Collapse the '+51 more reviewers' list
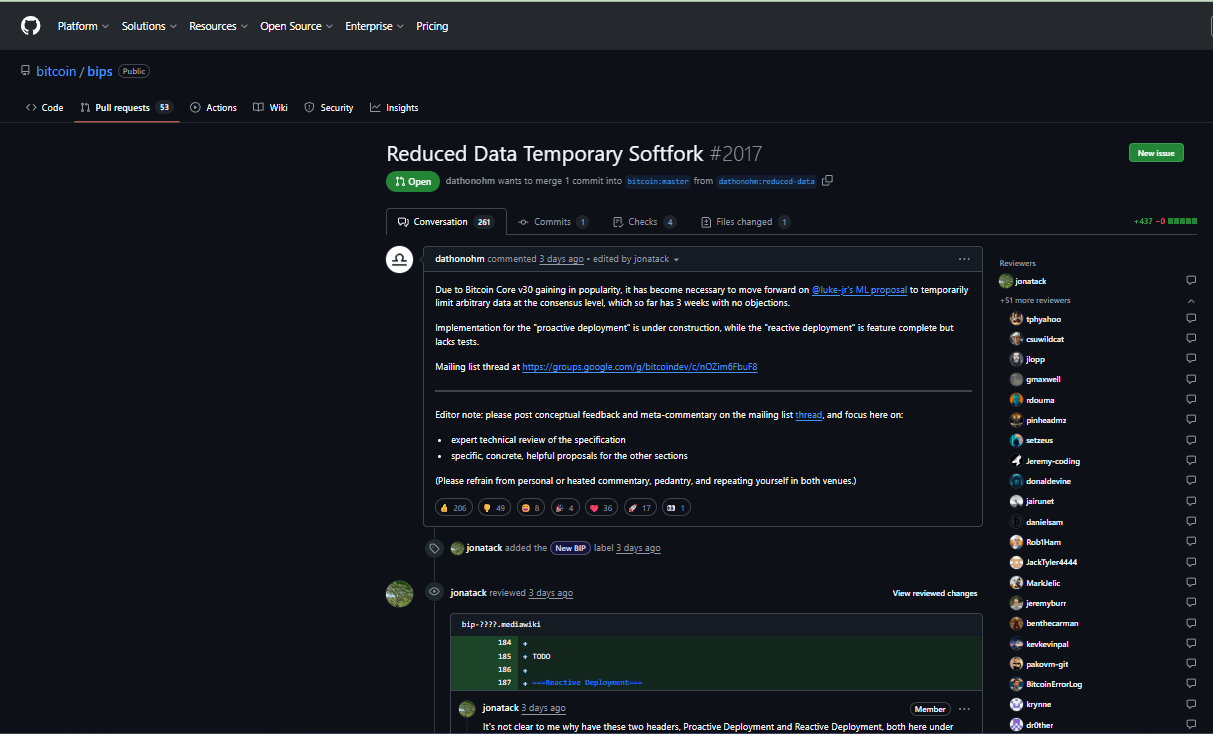This screenshot has height=734, width=1213. point(1190,300)
